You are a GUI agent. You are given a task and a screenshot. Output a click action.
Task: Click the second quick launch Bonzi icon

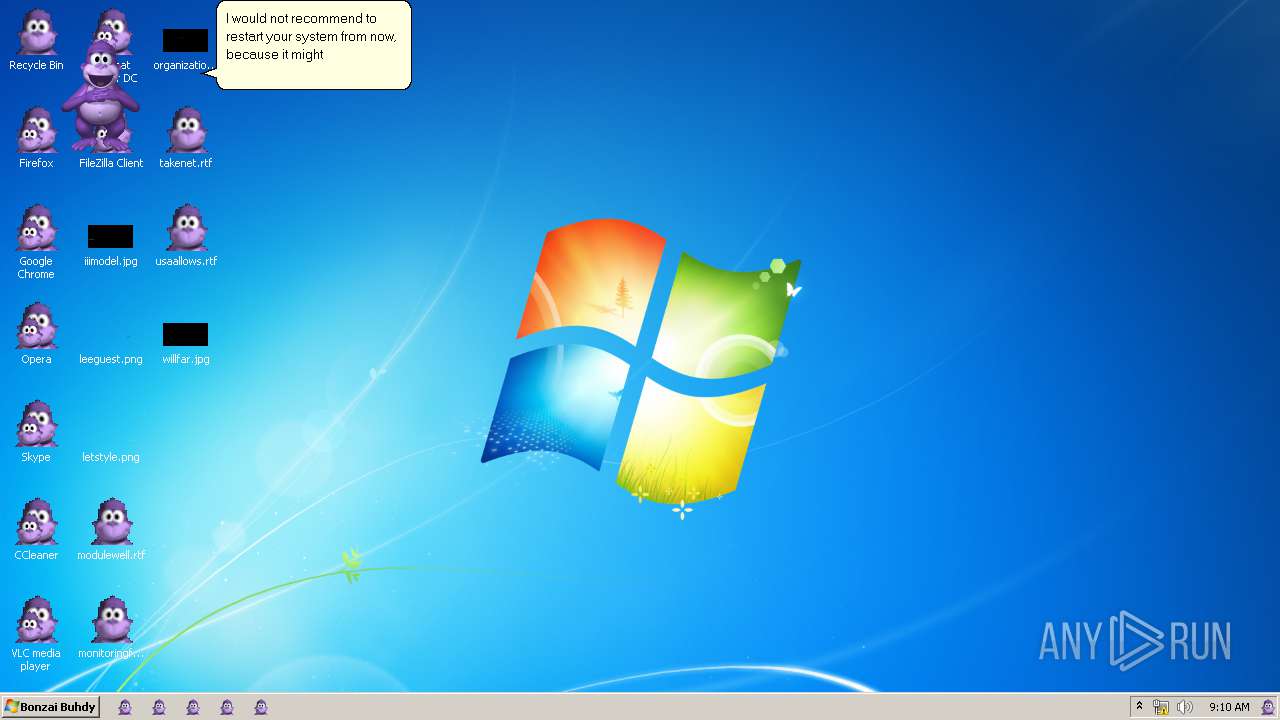point(159,707)
